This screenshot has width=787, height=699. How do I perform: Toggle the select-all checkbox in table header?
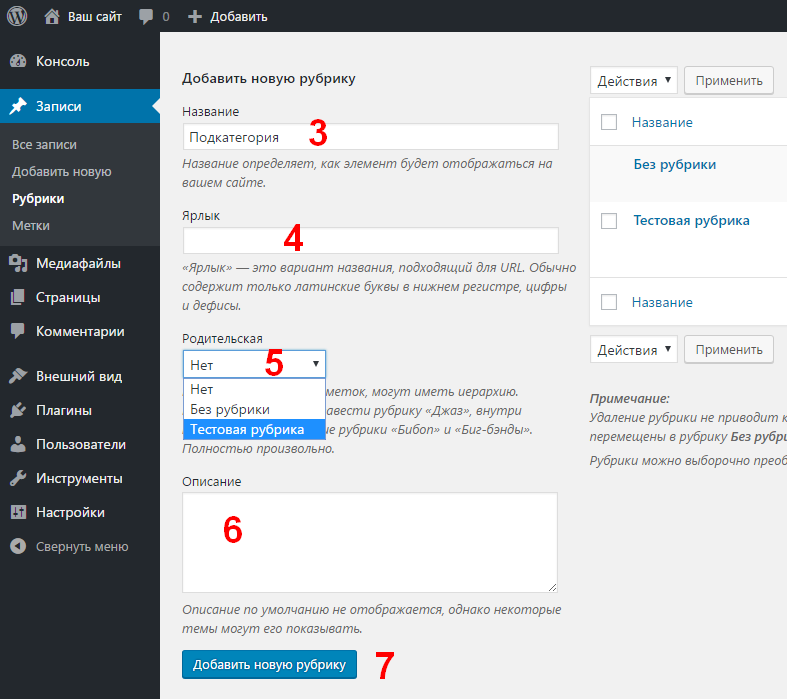click(609, 122)
